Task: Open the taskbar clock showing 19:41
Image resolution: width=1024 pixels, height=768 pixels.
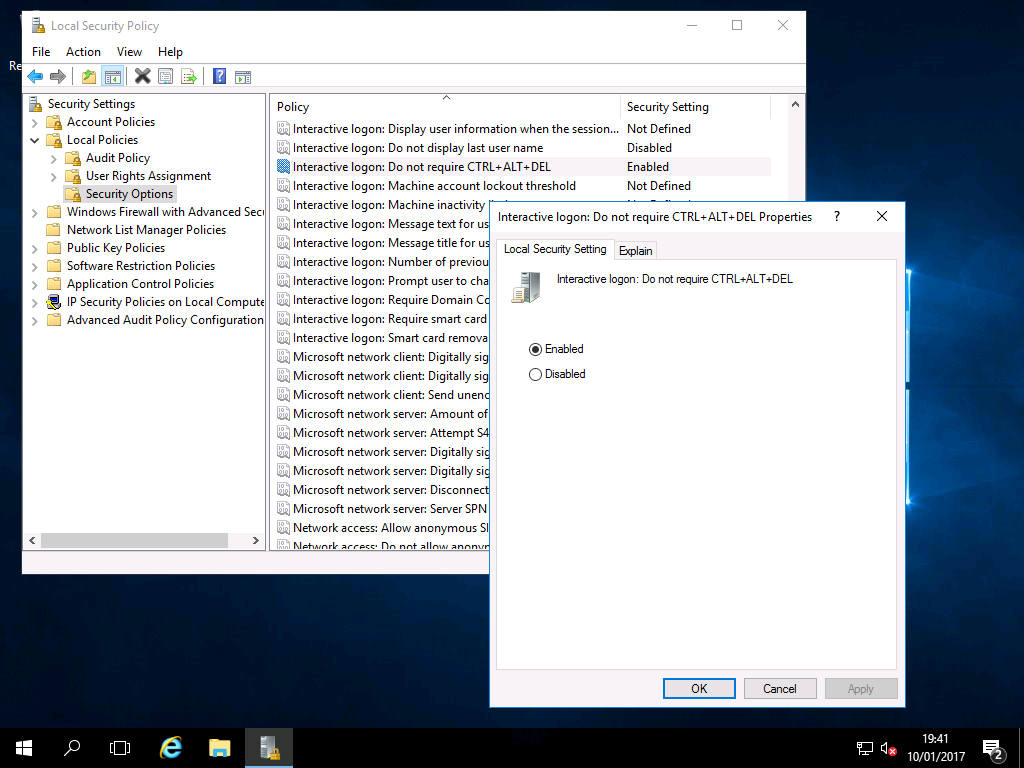Action: [935, 748]
